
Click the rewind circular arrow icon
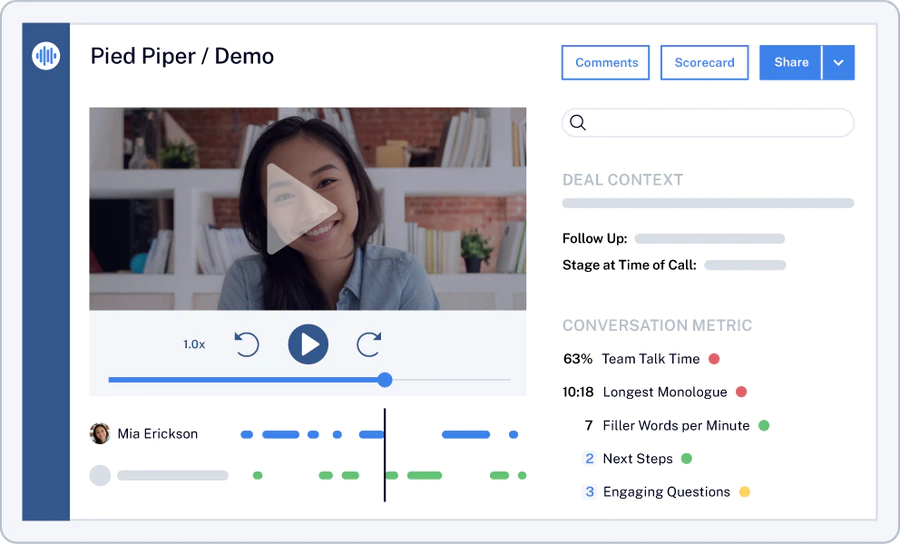(x=247, y=344)
